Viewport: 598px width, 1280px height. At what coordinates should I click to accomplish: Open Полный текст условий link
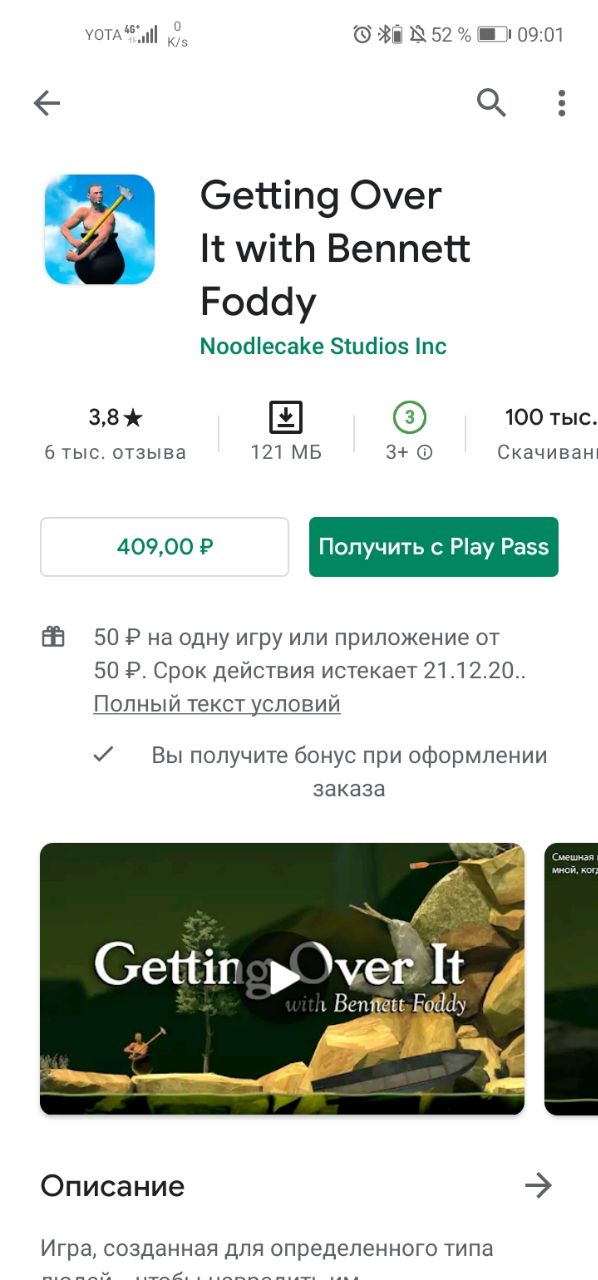[217, 704]
